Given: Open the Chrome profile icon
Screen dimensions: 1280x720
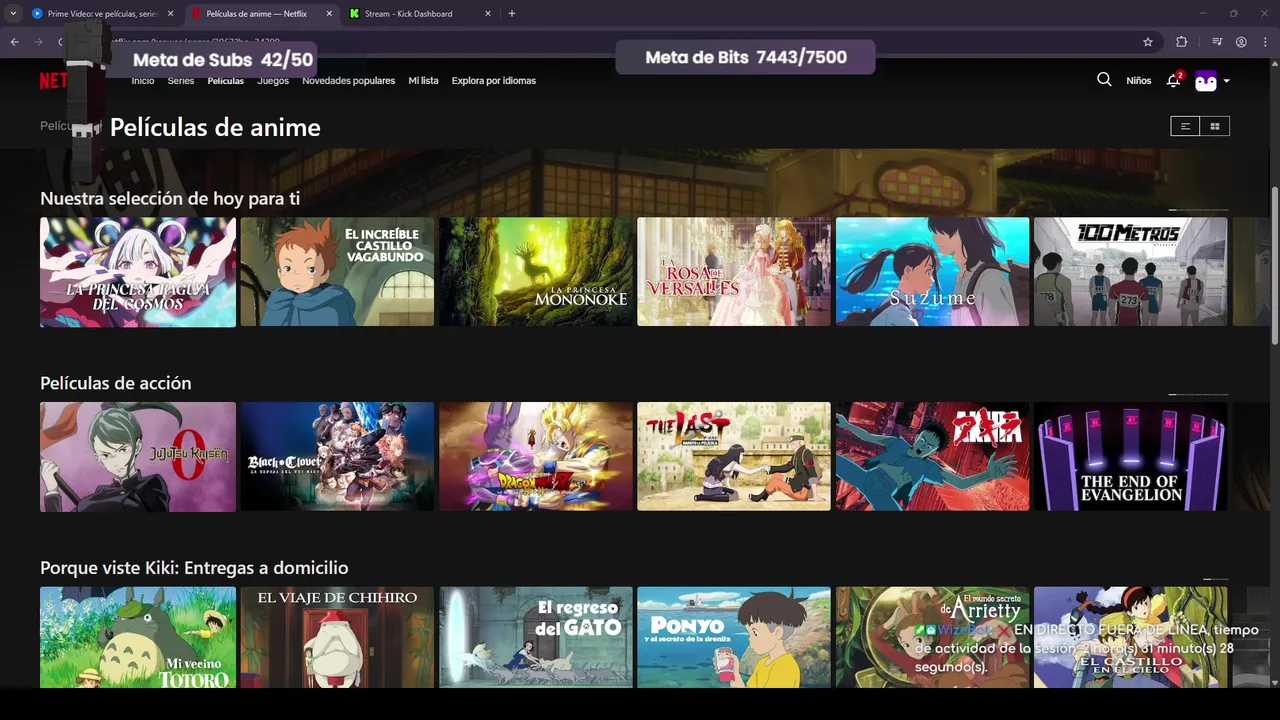Looking at the screenshot, I should [x=1241, y=42].
